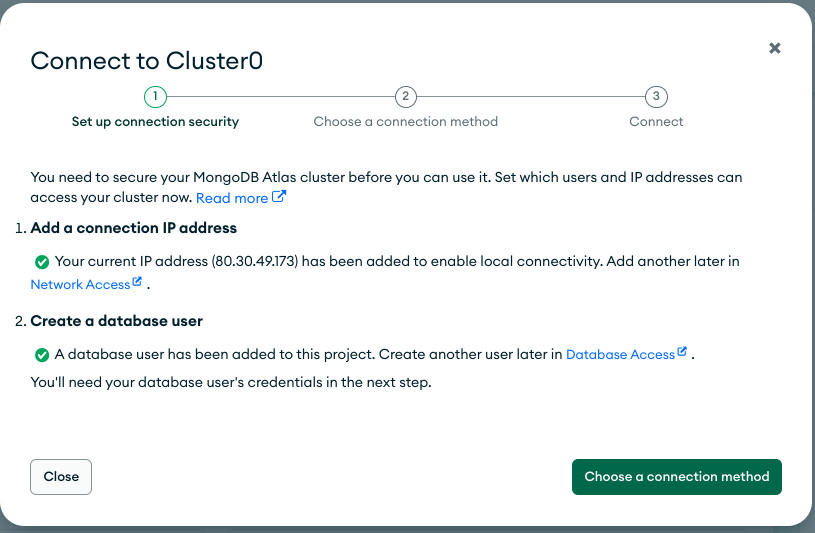This screenshot has width=815, height=533.
Task: Click the green checkmark beside database user added
Action: (x=42, y=355)
